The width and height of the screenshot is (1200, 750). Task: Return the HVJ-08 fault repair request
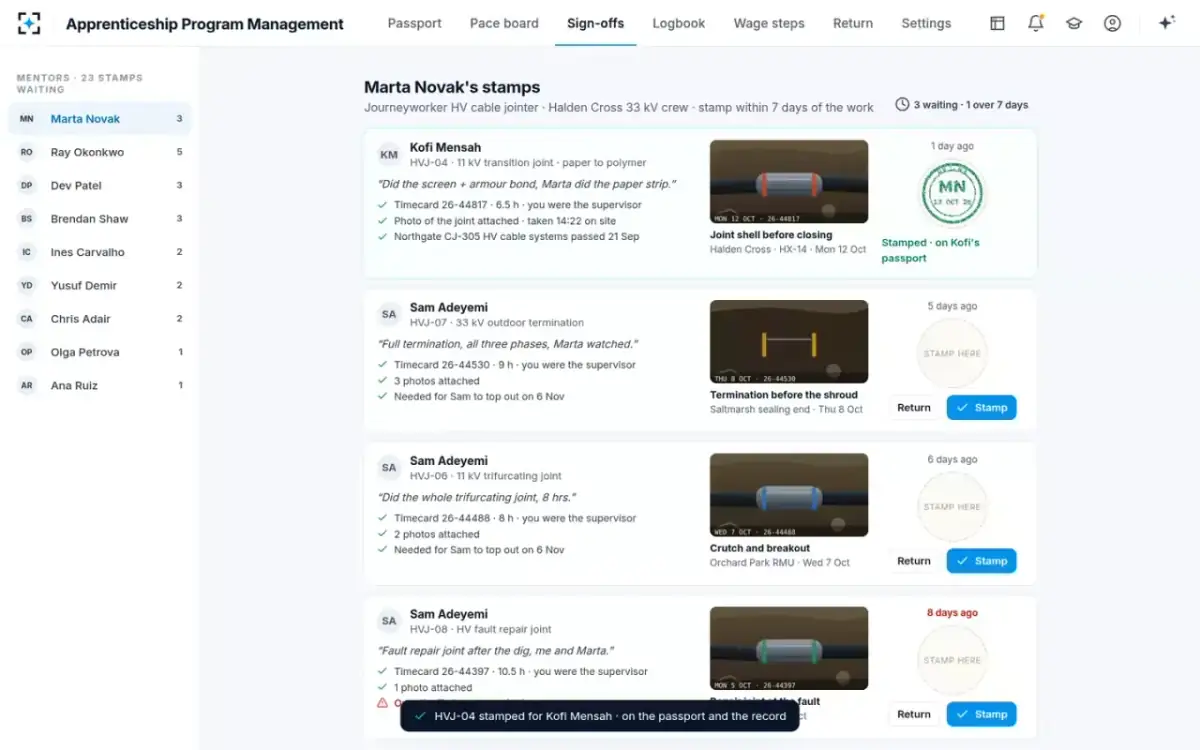(914, 714)
